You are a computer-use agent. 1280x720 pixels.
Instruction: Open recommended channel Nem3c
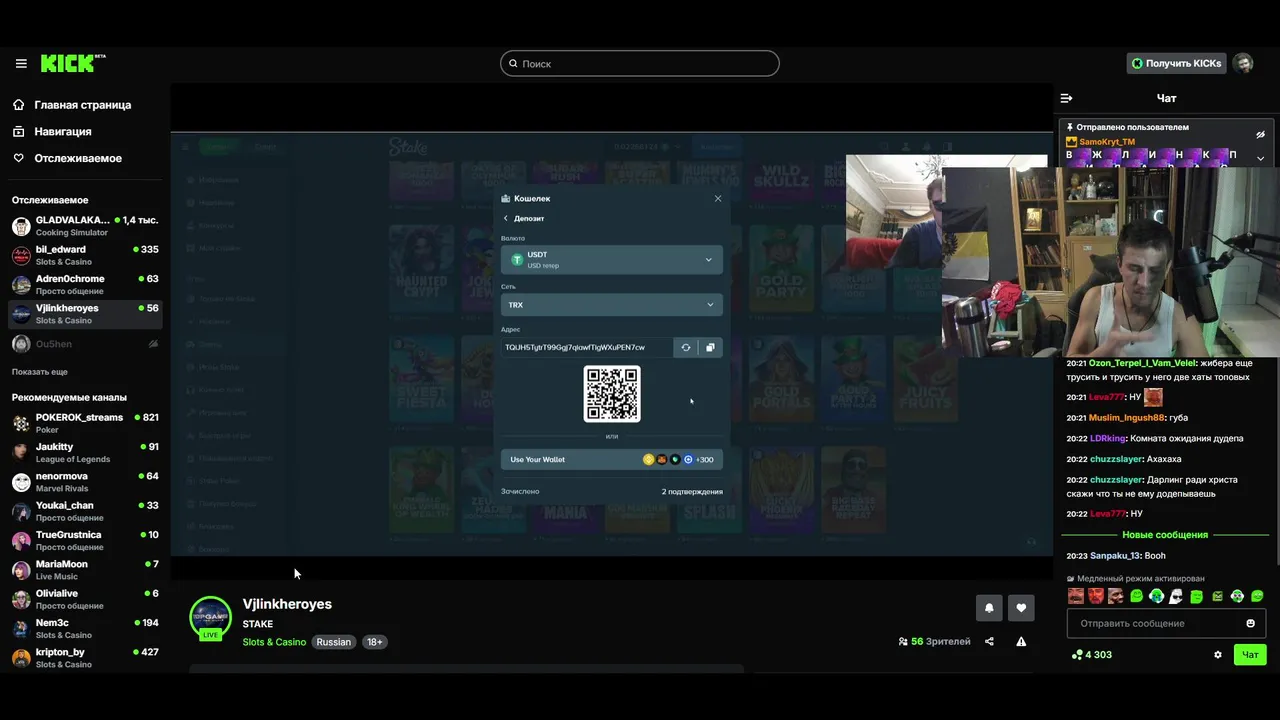point(85,628)
